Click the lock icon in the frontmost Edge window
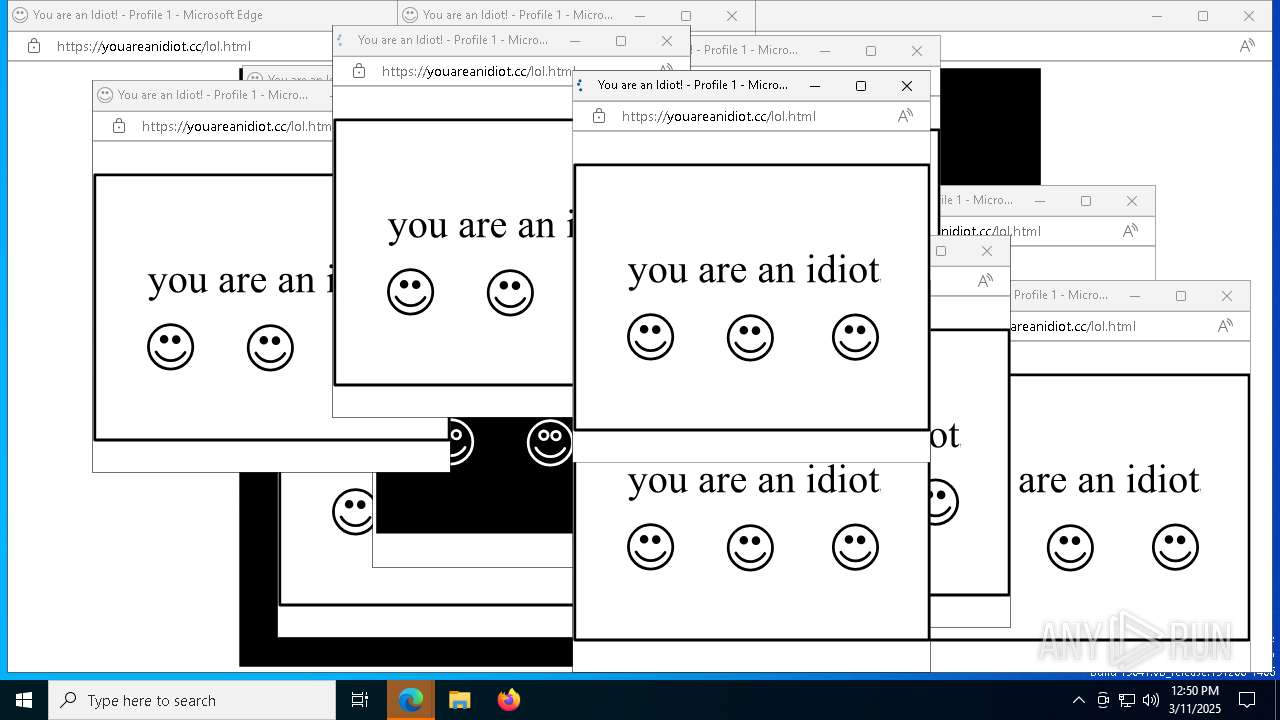1280x720 pixels. coord(599,116)
